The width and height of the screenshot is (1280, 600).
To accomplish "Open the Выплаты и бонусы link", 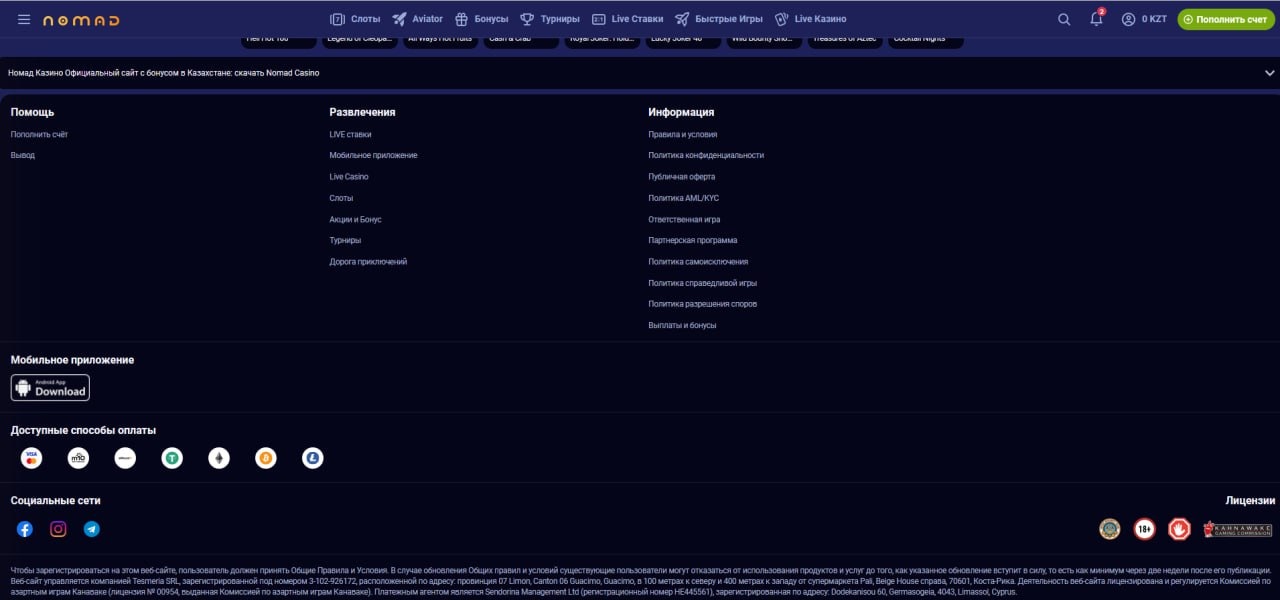I will coord(682,325).
